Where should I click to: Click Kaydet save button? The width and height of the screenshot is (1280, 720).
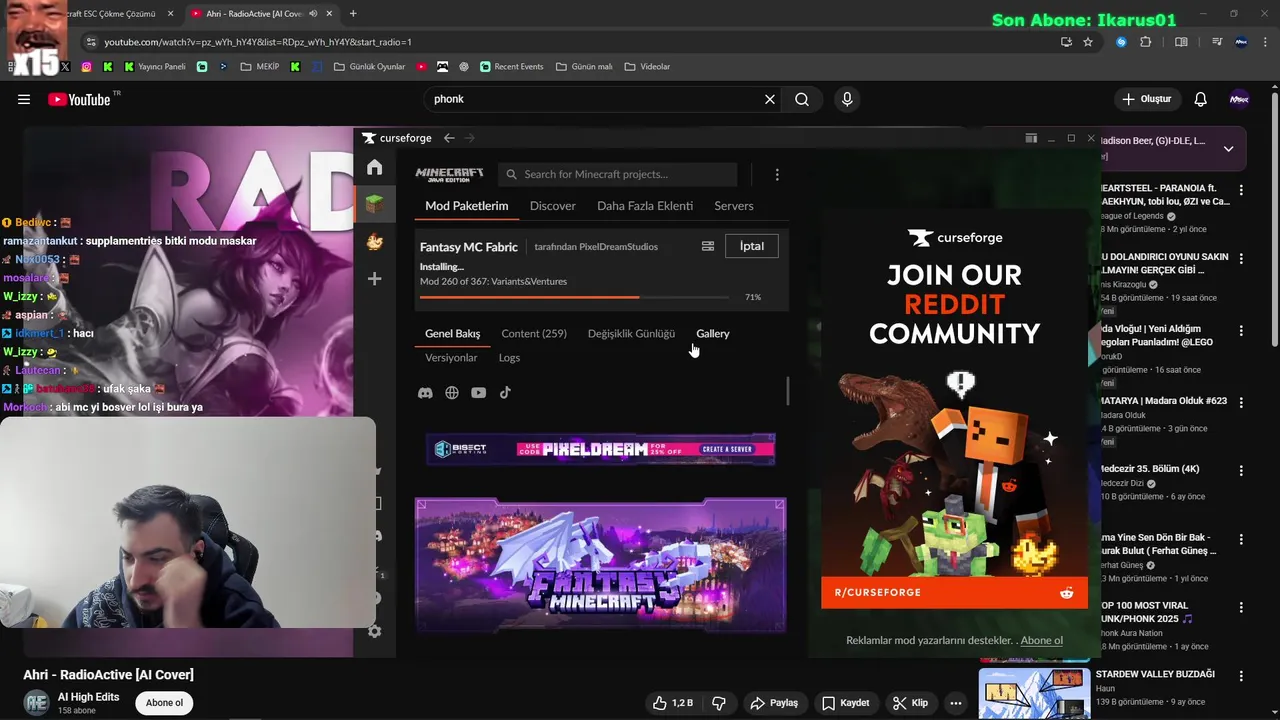(x=845, y=703)
